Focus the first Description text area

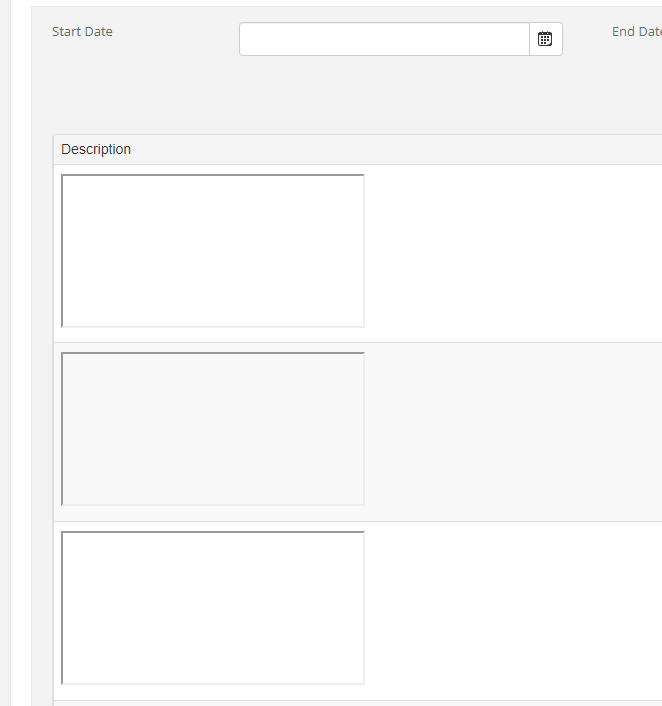point(213,251)
